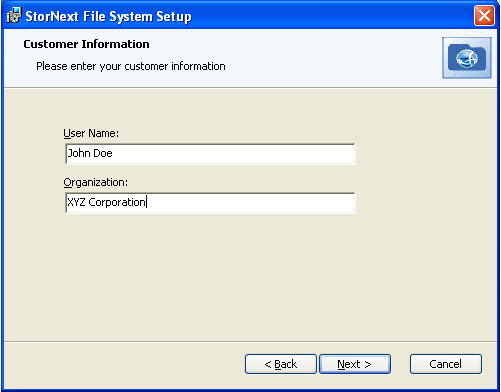Click the Customer Information heading

click(x=86, y=44)
